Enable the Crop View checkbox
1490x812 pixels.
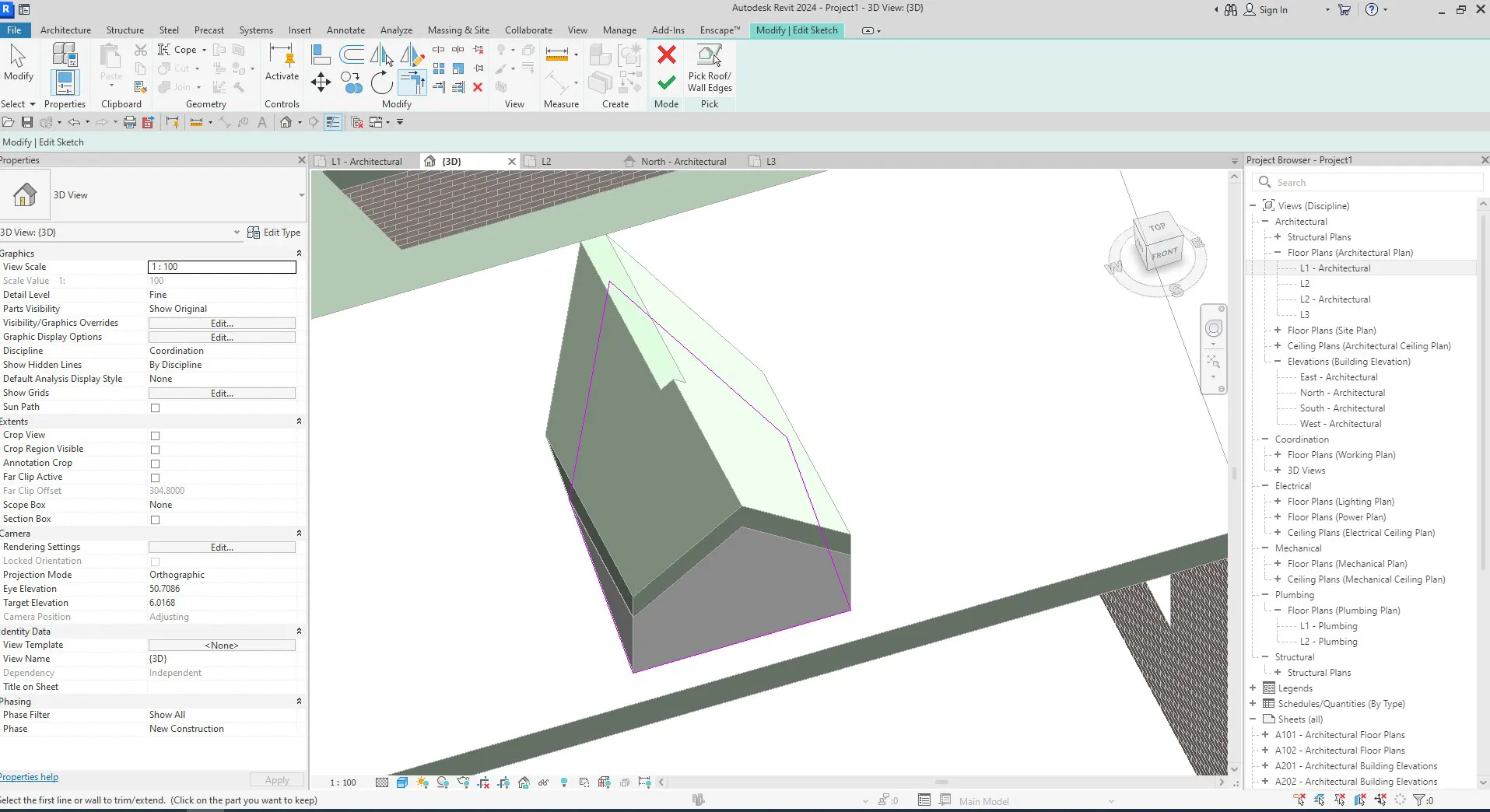click(x=155, y=436)
